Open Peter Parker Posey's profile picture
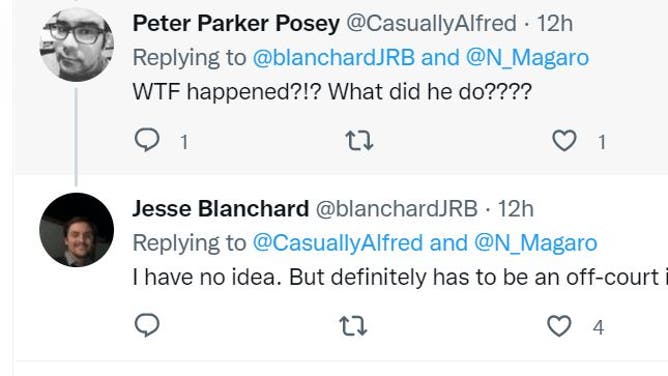The width and height of the screenshot is (668, 376). (77, 44)
